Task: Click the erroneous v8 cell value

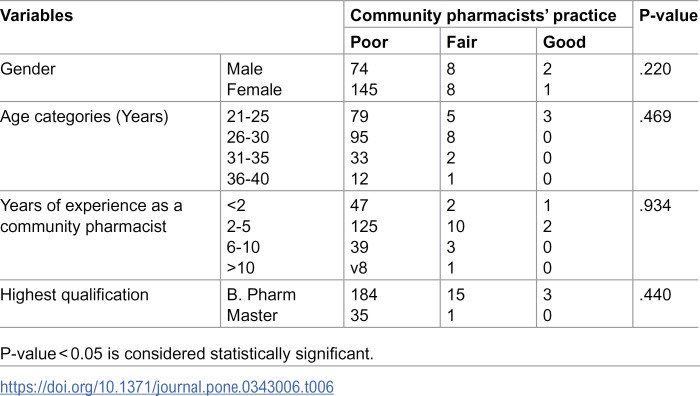Action: (x=359, y=268)
